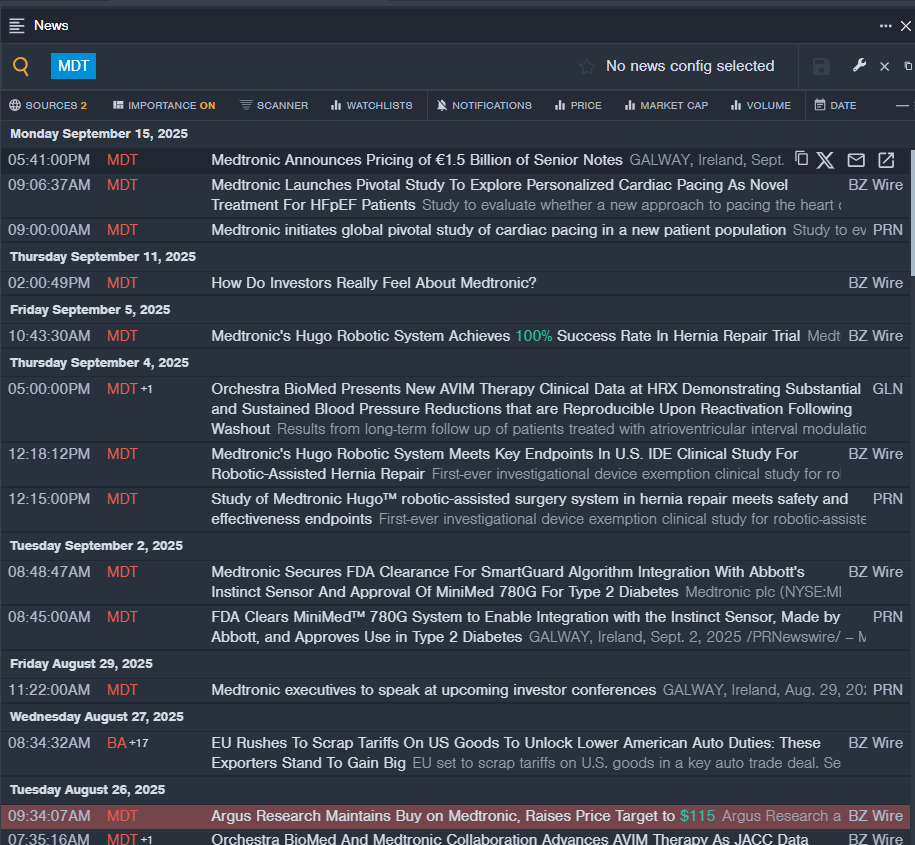Select the Price filter in toolbar
Screen dimensions: 915x845
(x=579, y=105)
